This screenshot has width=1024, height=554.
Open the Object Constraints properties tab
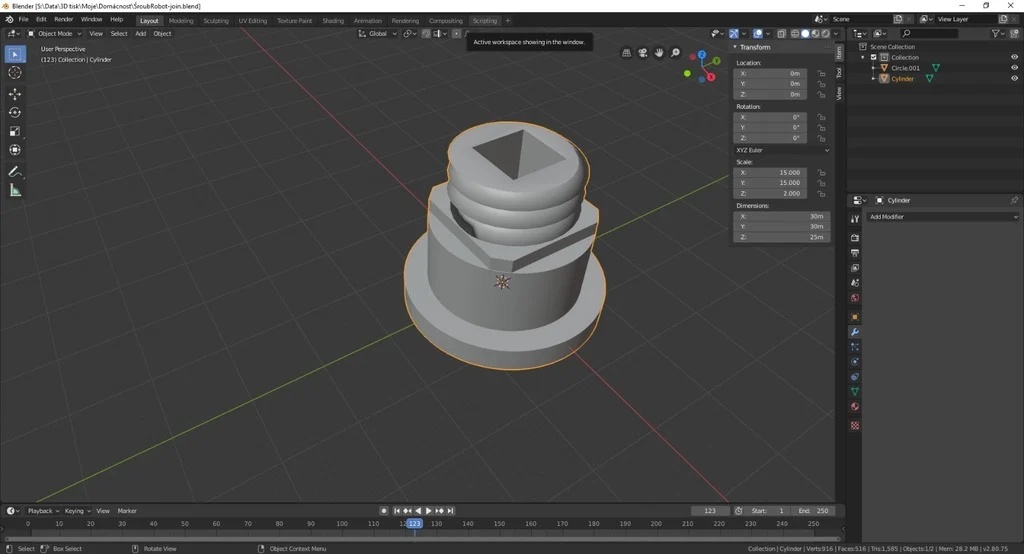pos(855,377)
